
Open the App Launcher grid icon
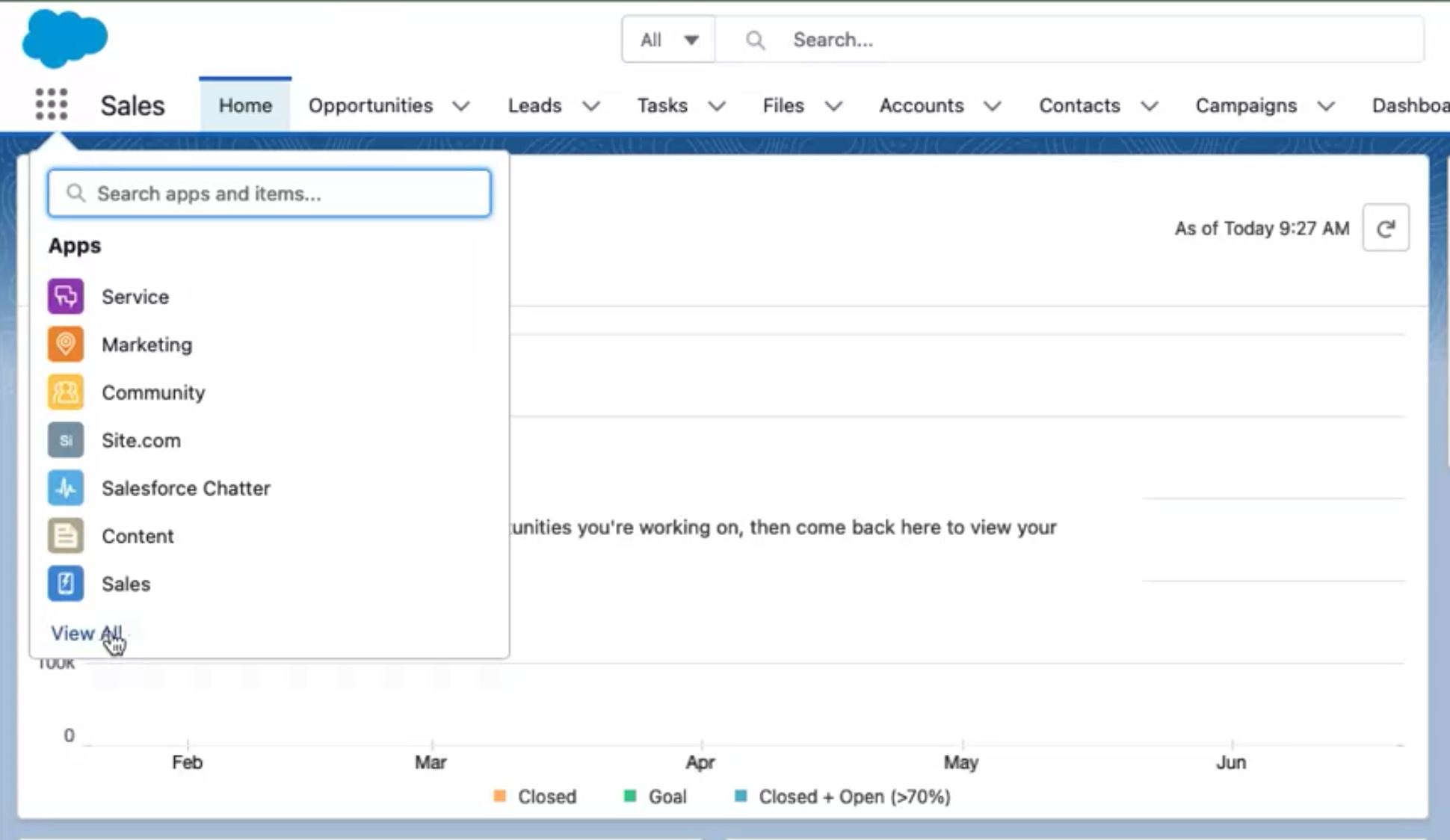pyautogui.click(x=52, y=105)
